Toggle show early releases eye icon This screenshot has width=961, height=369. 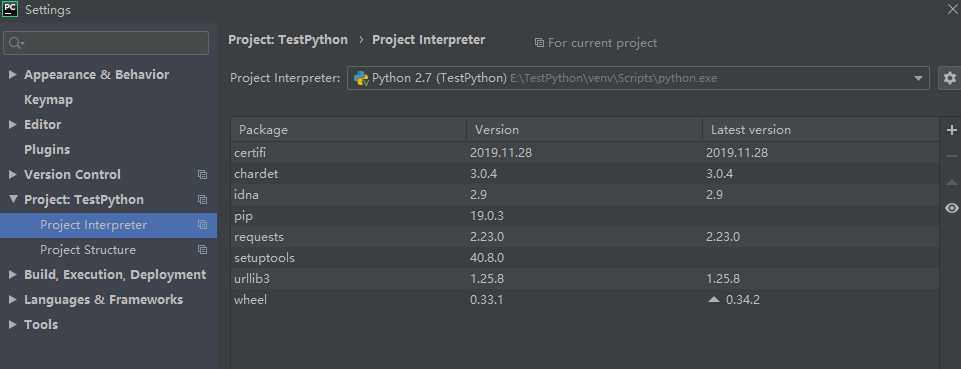click(951, 208)
